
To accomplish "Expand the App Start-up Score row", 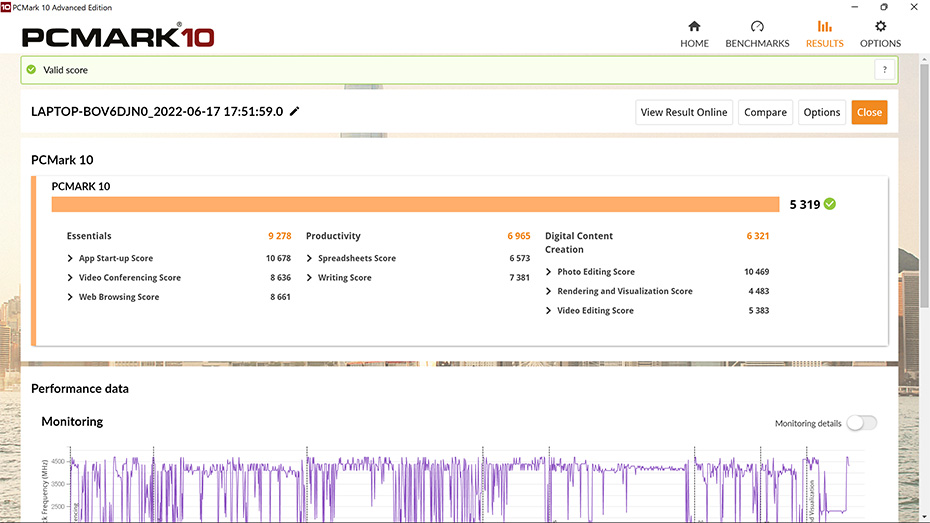I will click(70, 259).
